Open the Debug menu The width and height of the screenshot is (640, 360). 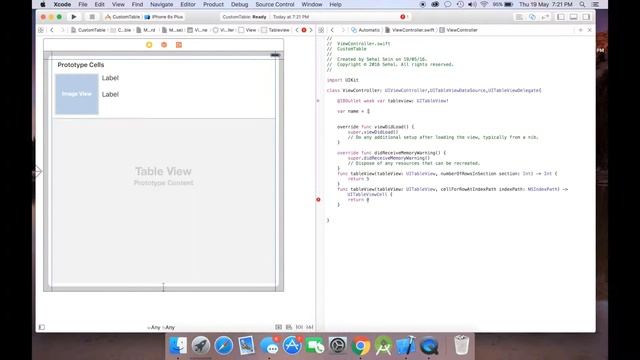pyautogui.click(x=240, y=4)
